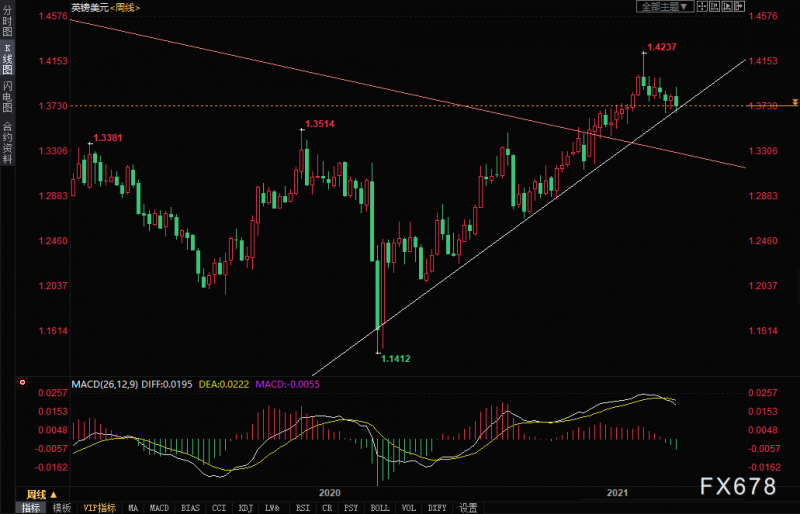This screenshot has width=800, height=514.
Task: Choose the CR indicator
Action: click(x=327, y=508)
